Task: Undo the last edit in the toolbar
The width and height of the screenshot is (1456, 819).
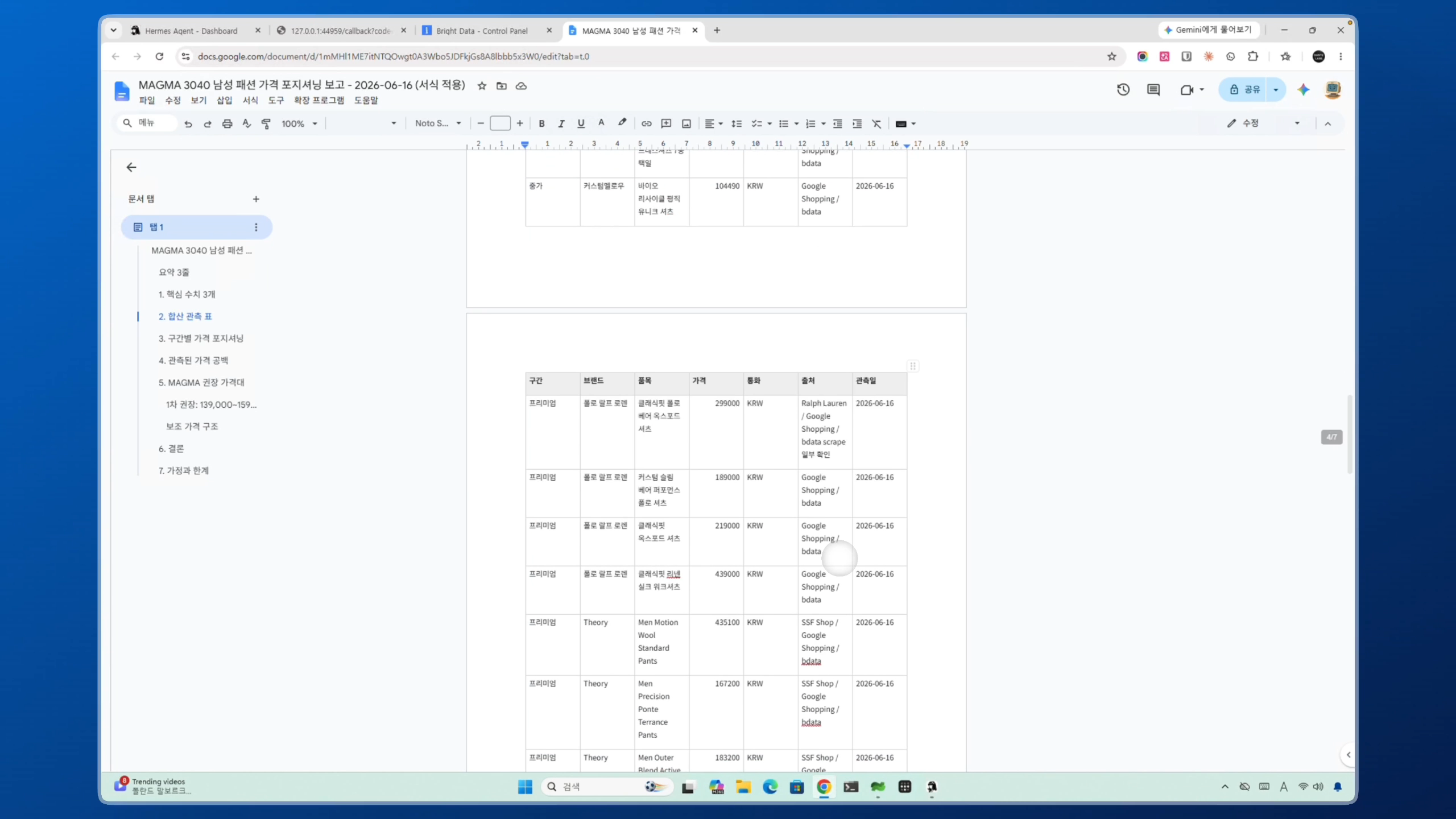Action: click(x=188, y=123)
